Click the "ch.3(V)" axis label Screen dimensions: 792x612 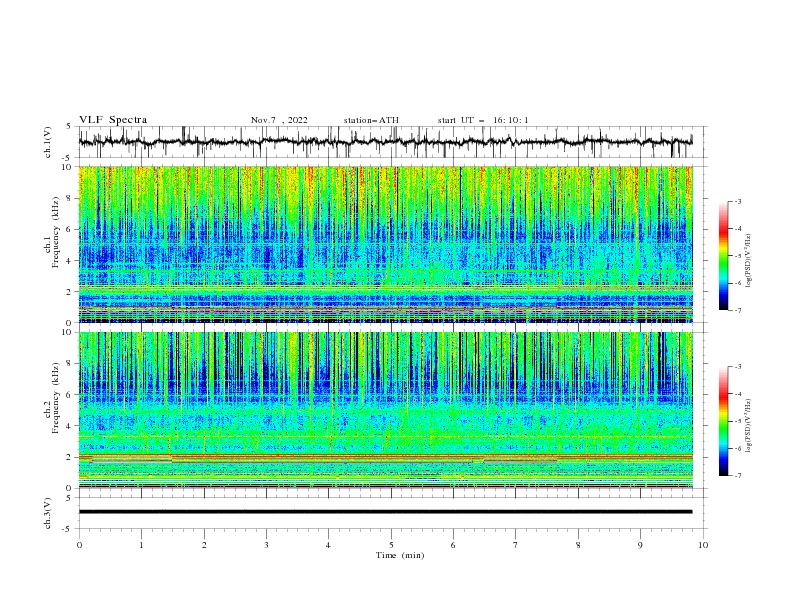(48, 513)
